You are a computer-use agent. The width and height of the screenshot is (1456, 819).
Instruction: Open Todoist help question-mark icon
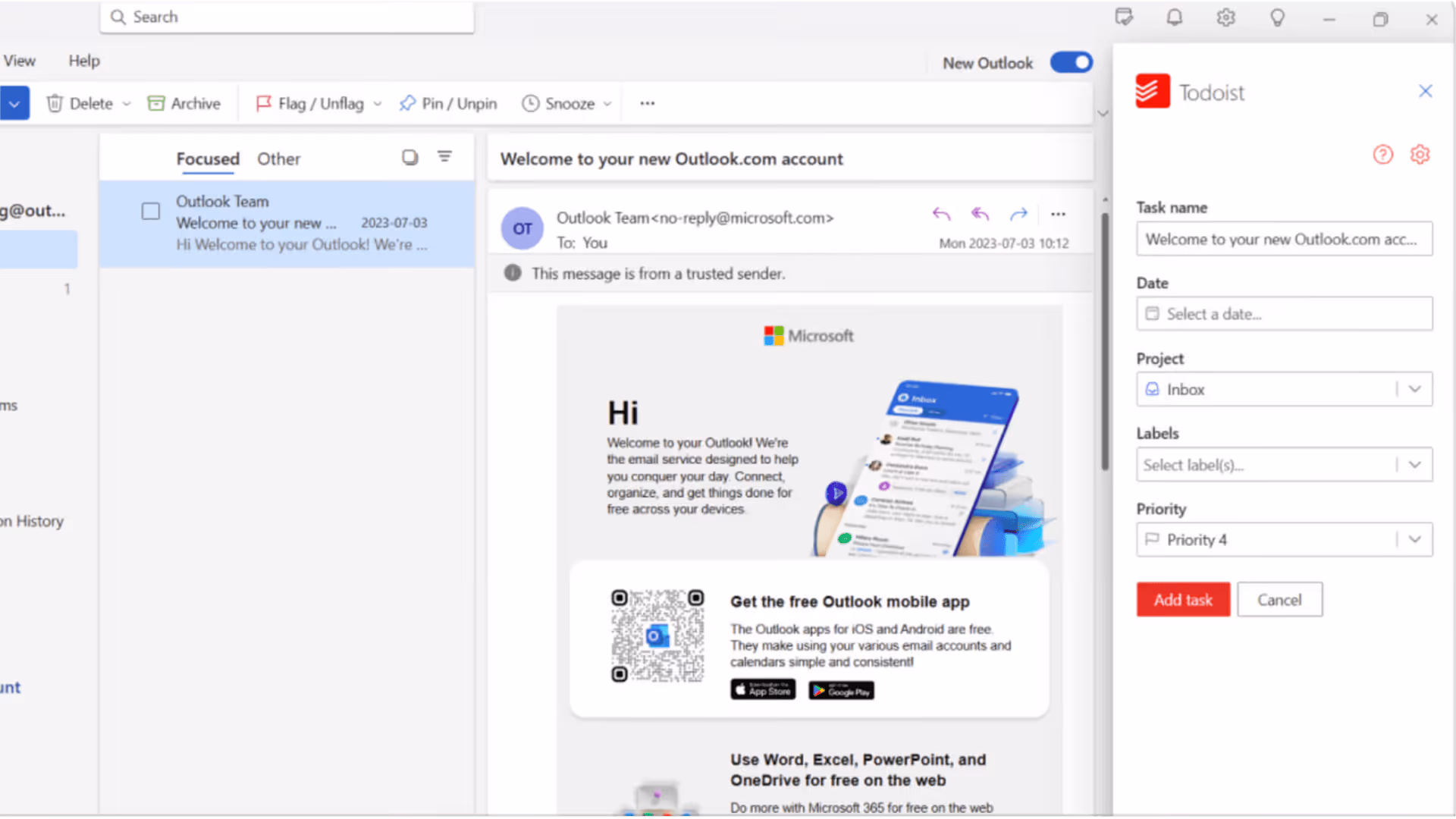tap(1383, 155)
